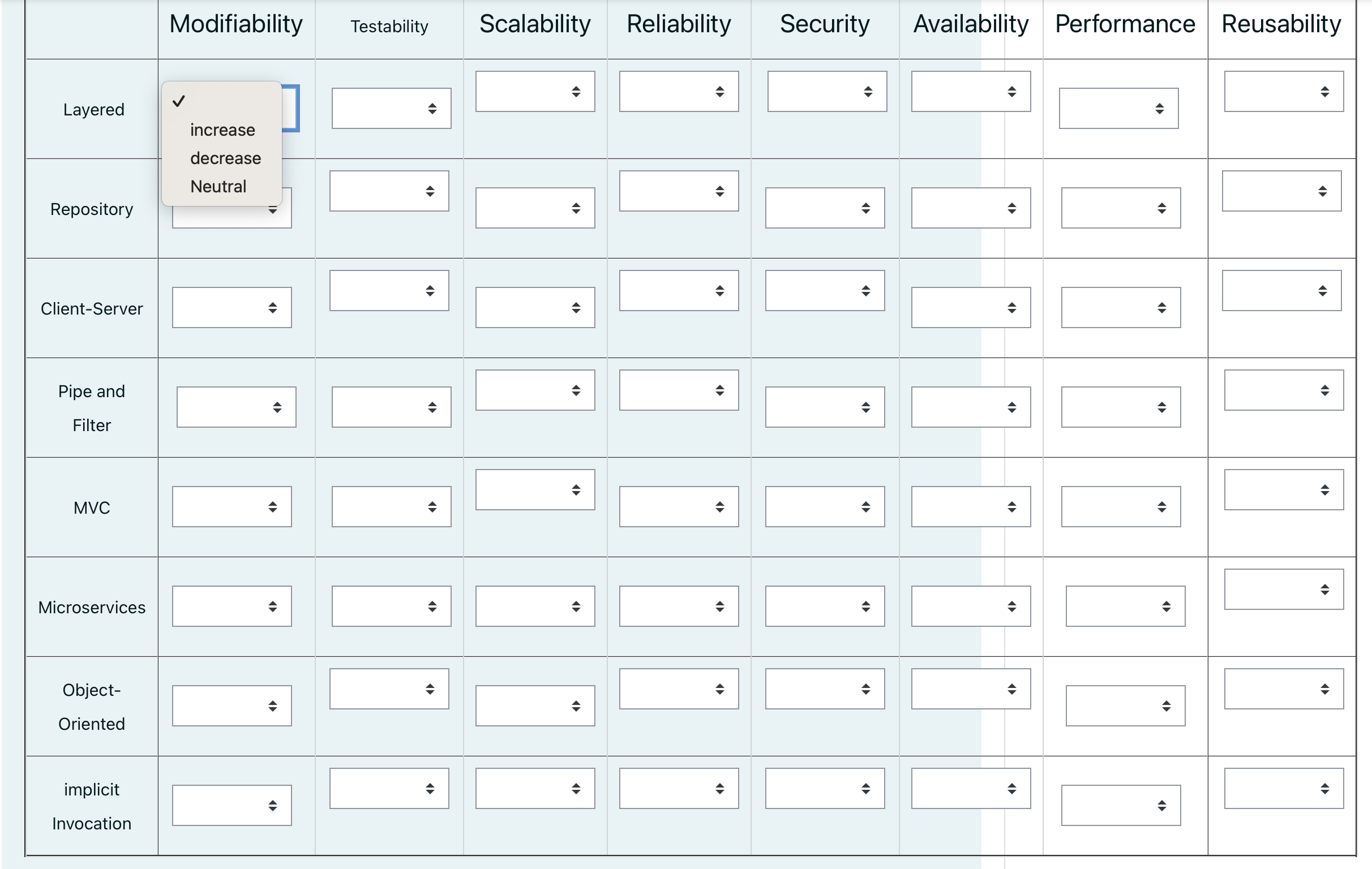Choose "Neutral" from the open dropdown list
Image resolution: width=1372 pixels, height=869 pixels.
[x=218, y=186]
